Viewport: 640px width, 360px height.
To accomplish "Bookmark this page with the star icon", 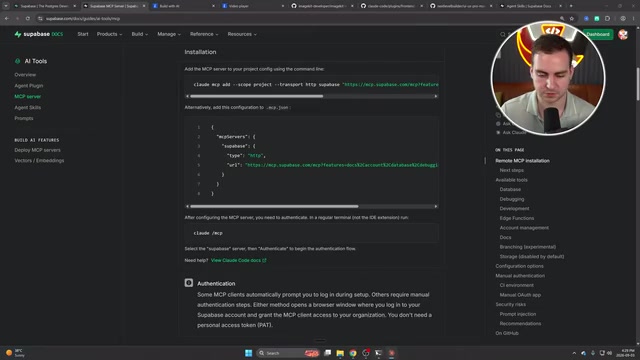I will (571, 18).
